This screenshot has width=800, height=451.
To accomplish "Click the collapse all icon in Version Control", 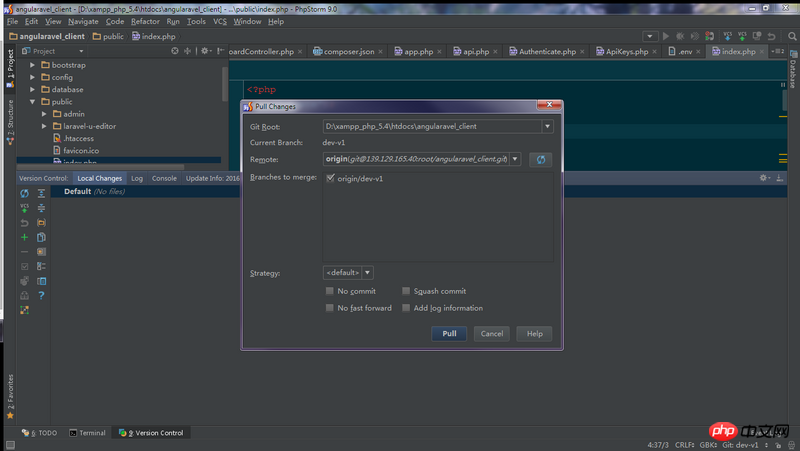I will click(41, 208).
